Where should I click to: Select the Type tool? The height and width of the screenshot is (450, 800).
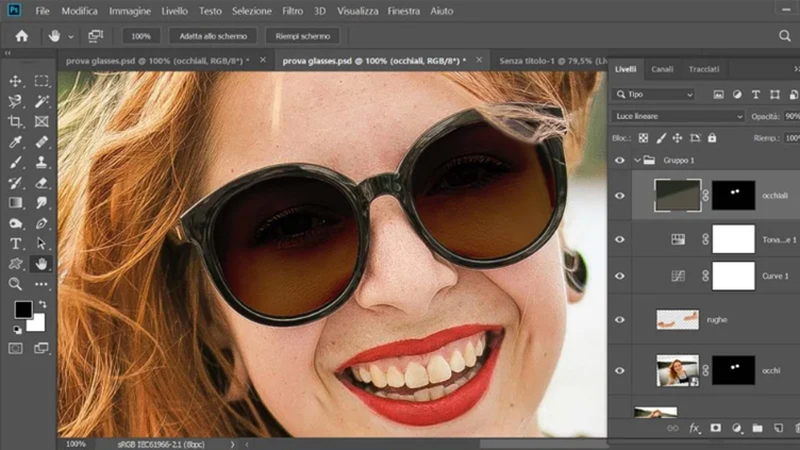click(15, 243)
